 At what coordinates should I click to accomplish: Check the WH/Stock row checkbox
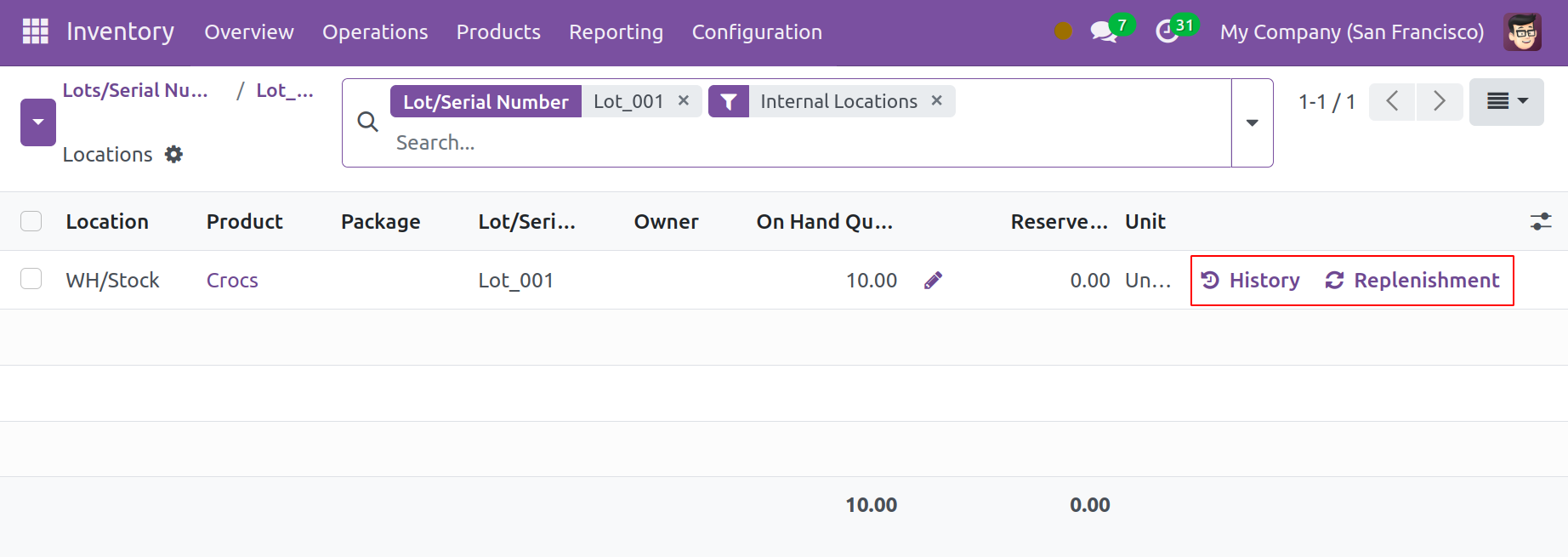pos(31,279)
